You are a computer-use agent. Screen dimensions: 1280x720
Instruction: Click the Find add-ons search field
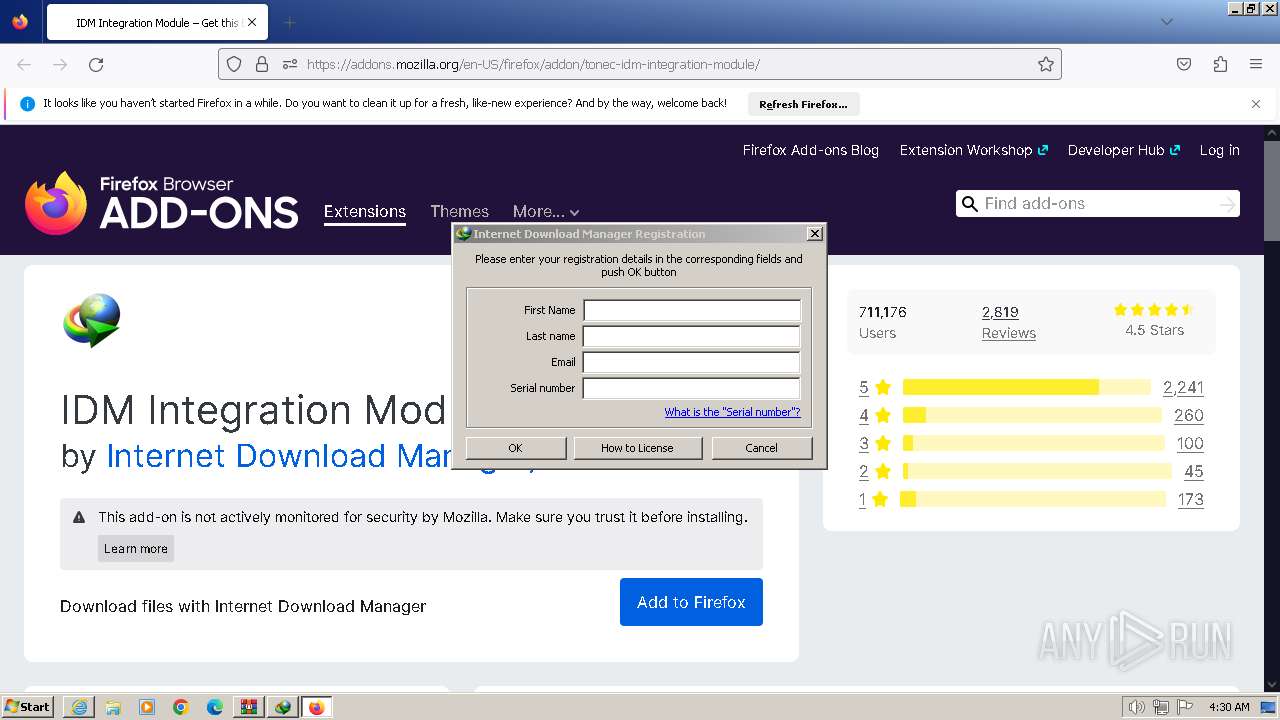coord(1098,204)
